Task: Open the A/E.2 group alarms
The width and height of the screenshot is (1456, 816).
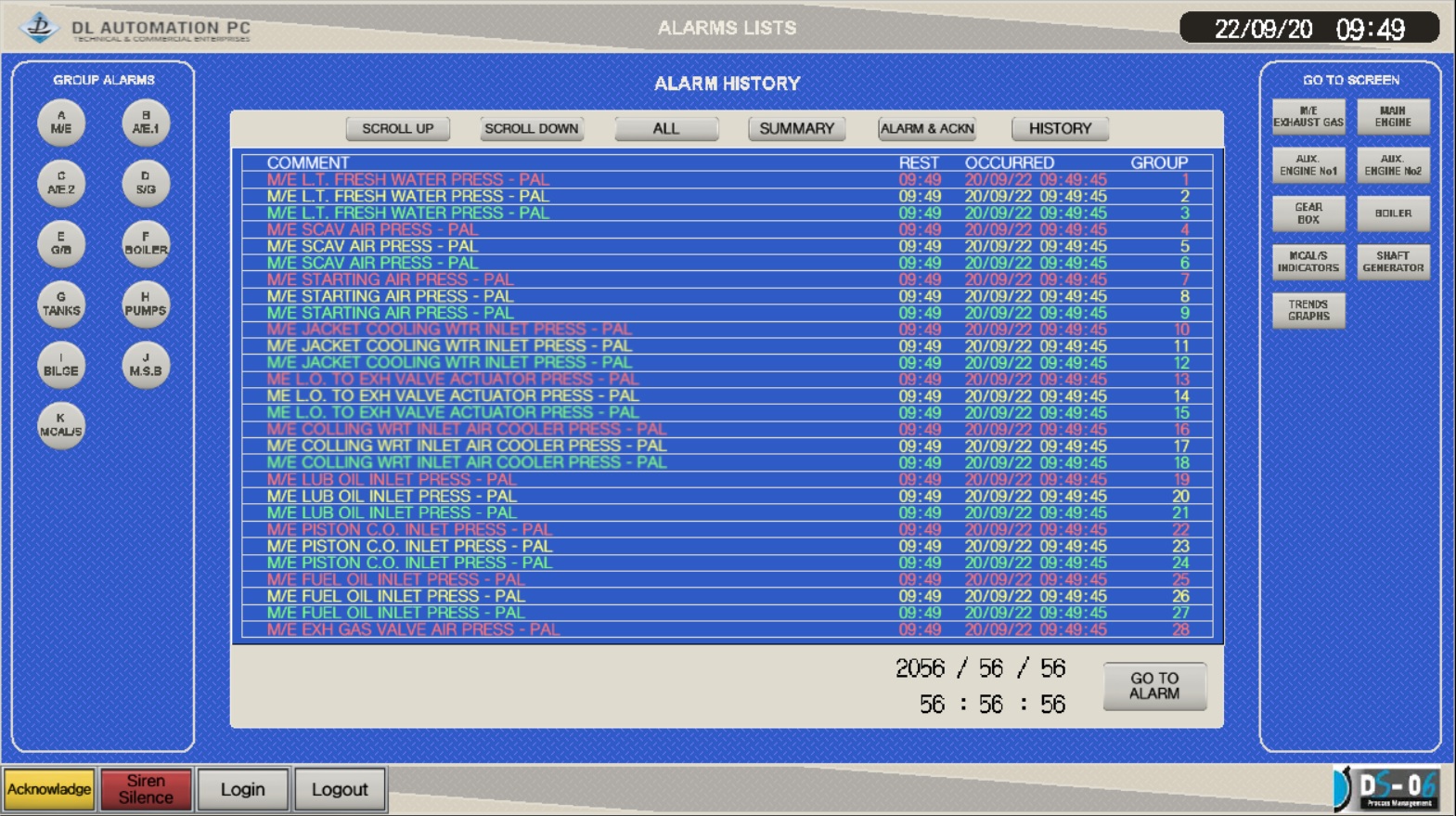Action: (x=61, y=183)
